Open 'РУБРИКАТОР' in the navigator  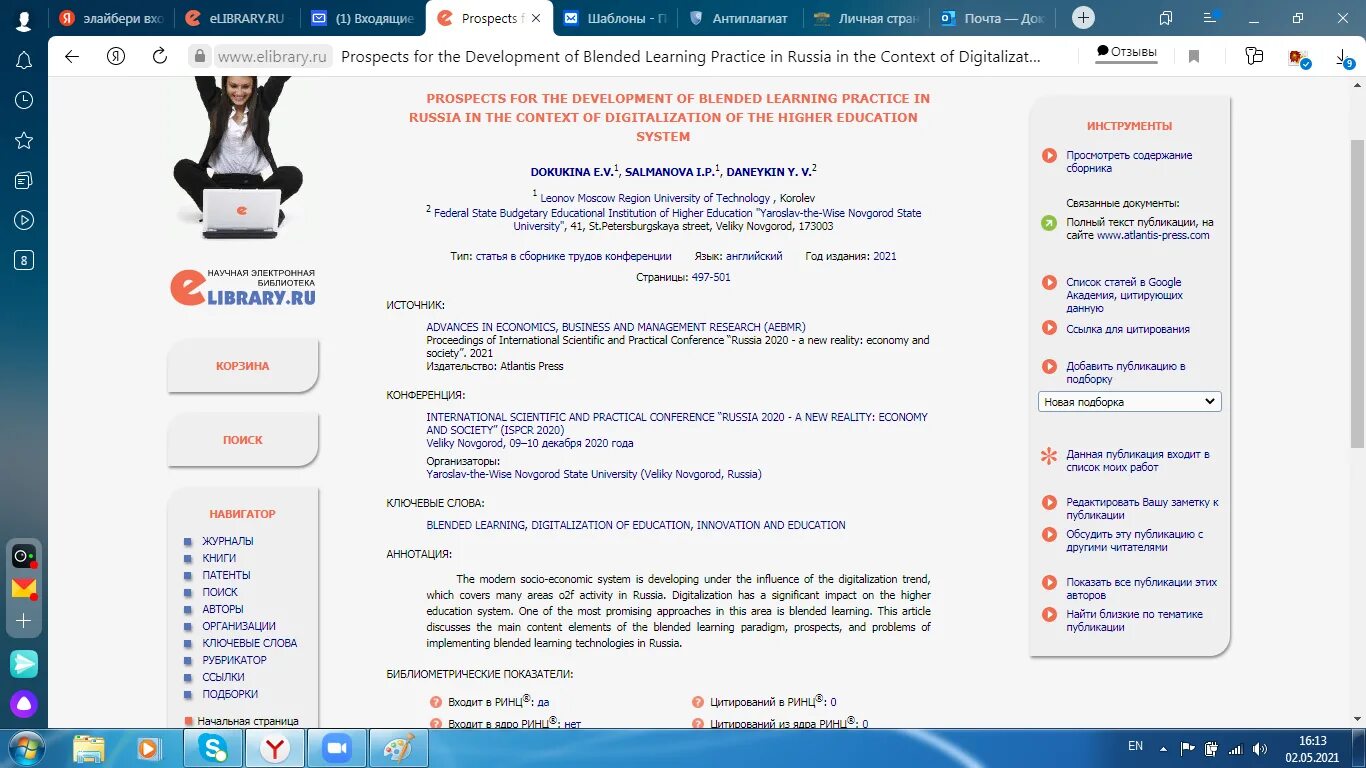click(x=234, y=660)
